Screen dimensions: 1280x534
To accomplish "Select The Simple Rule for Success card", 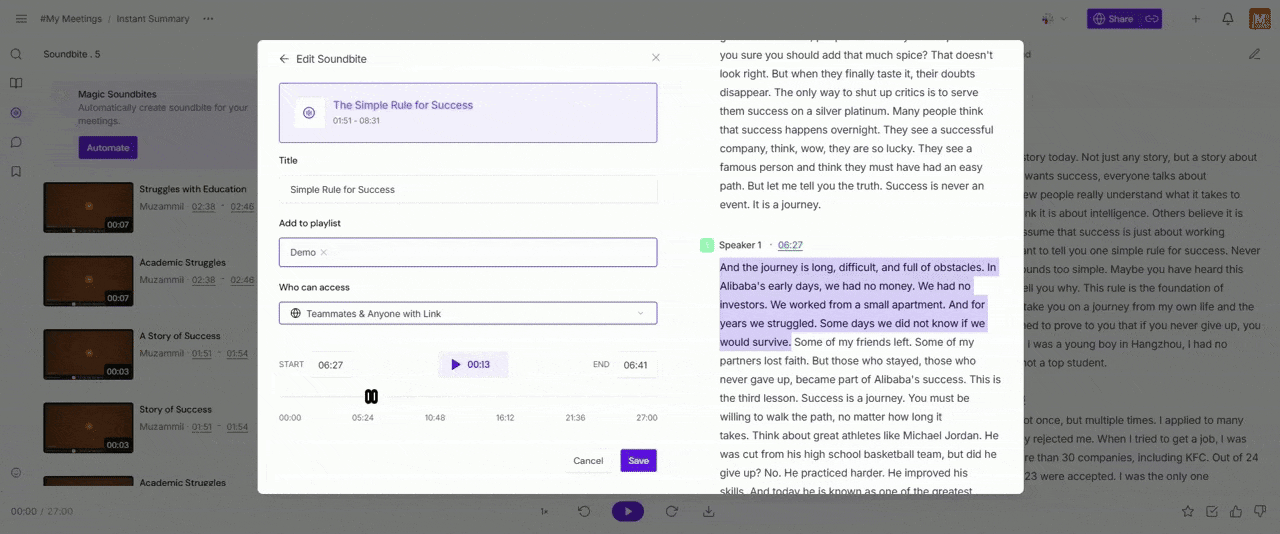I will pos(468,113).
